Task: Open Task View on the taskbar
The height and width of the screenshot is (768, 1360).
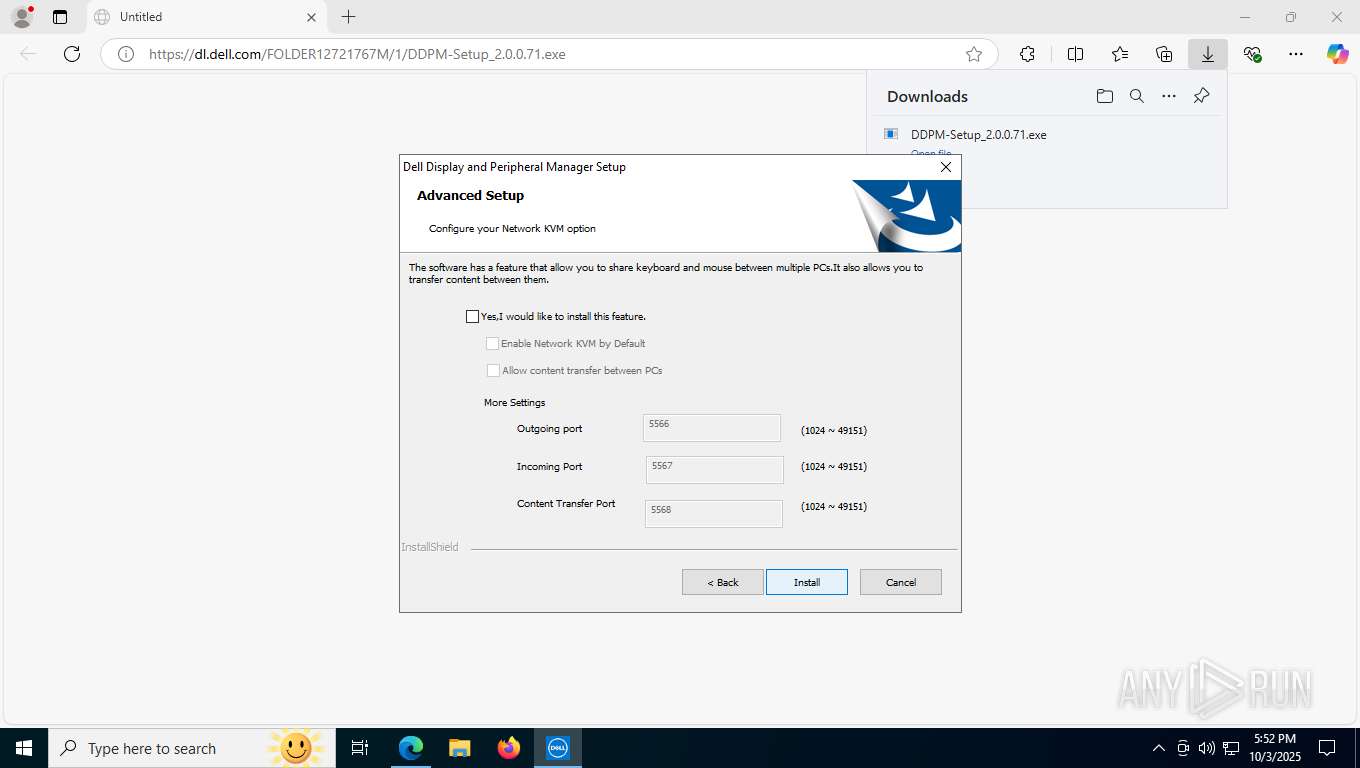Action: 360,748
